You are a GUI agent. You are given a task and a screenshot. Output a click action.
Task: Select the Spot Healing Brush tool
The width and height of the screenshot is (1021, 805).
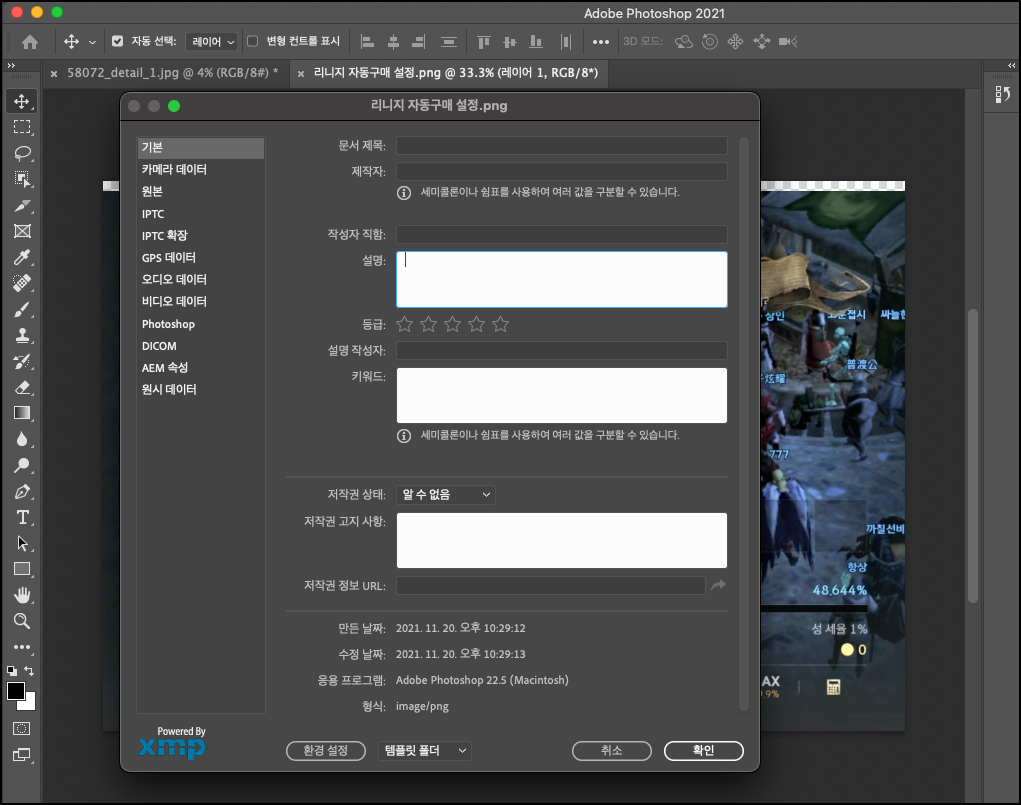click(x=22, y=283)
